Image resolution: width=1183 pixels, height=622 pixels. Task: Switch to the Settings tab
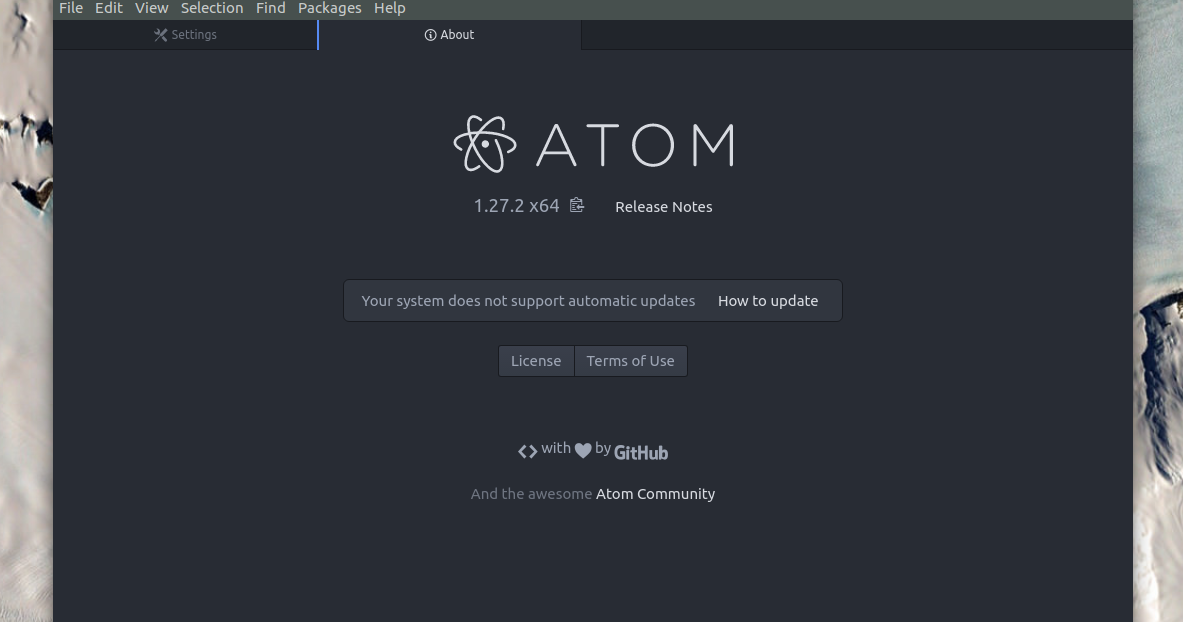[185, 34]
